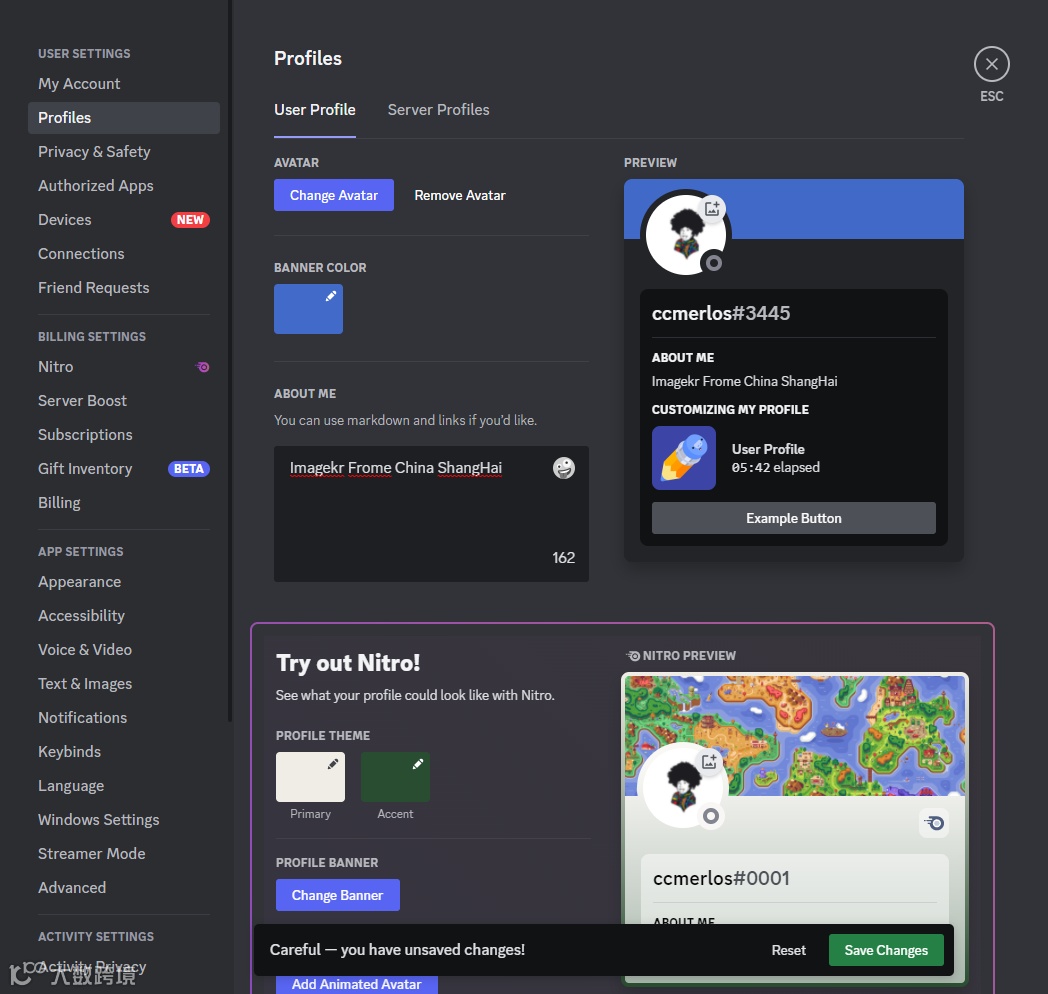Open Voice & Video settings
Viewport: 1048px width, 994px height.
pos(124,650)
